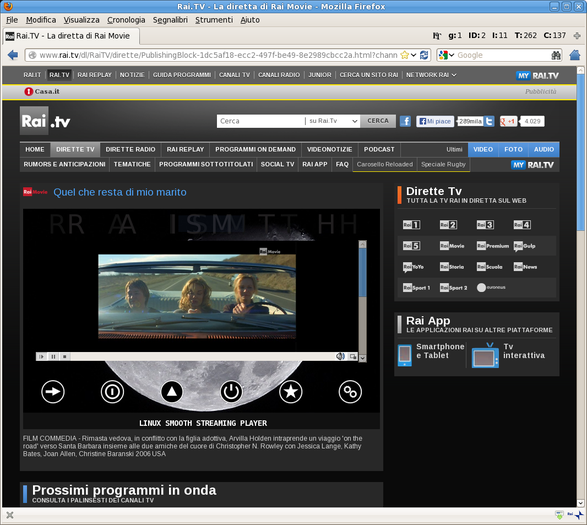Open the Rai 3 live channel
587x525 pixels.
(x=485, y=225)
